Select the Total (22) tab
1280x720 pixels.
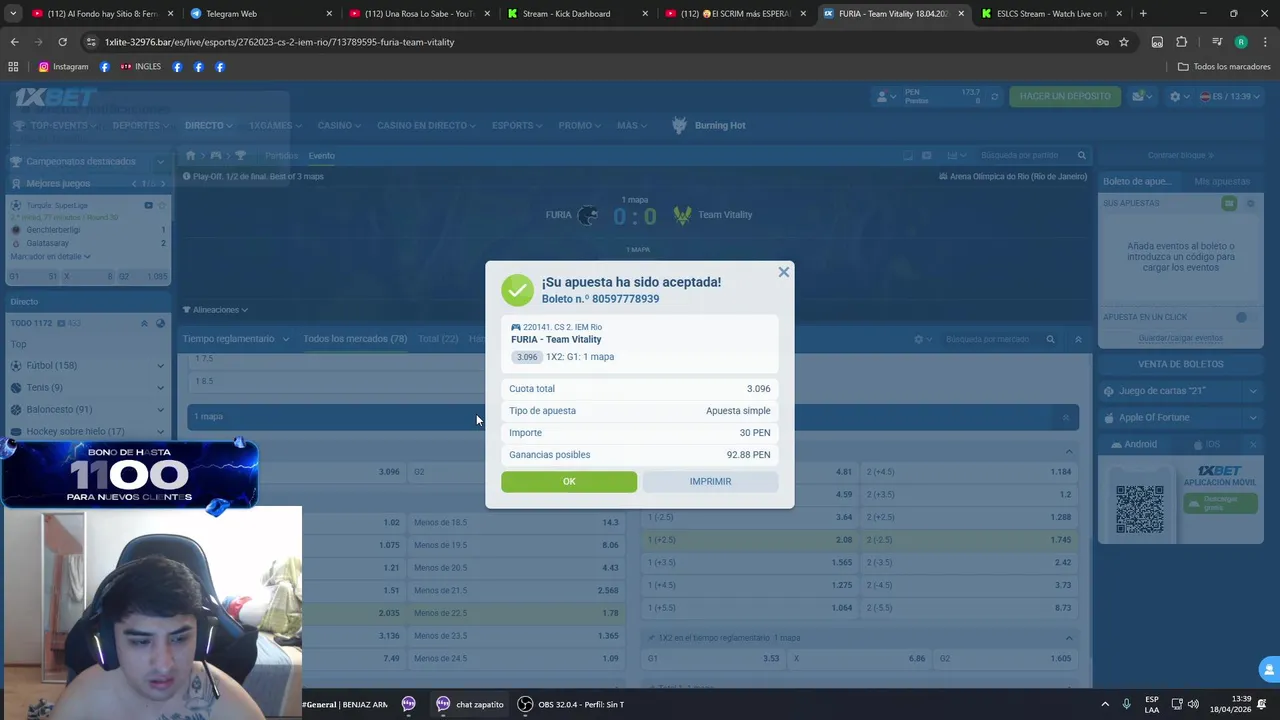[438, 339]
